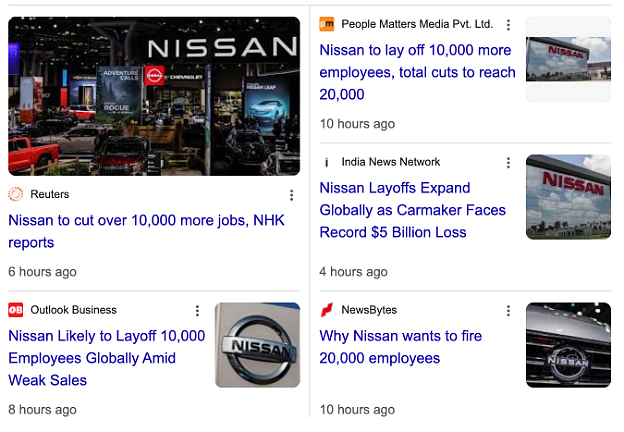Open 'Nissan to lay off 10,000 more employees' article

click(x=417, y=72)
